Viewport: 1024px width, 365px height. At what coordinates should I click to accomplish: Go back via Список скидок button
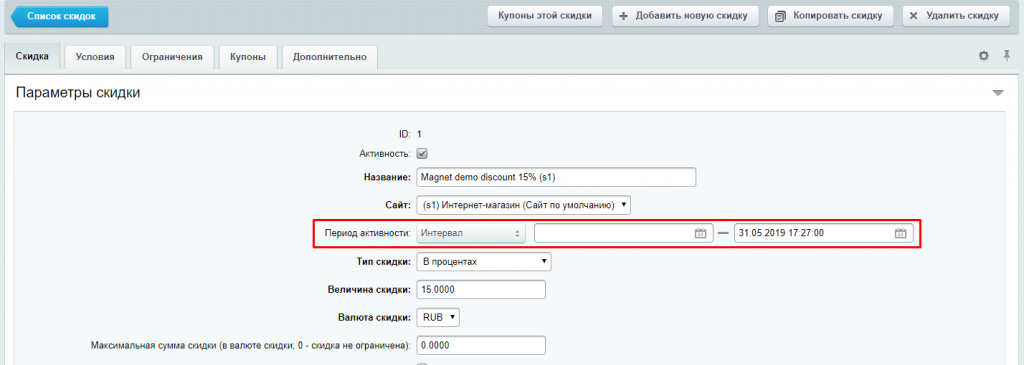coord(57,16)
